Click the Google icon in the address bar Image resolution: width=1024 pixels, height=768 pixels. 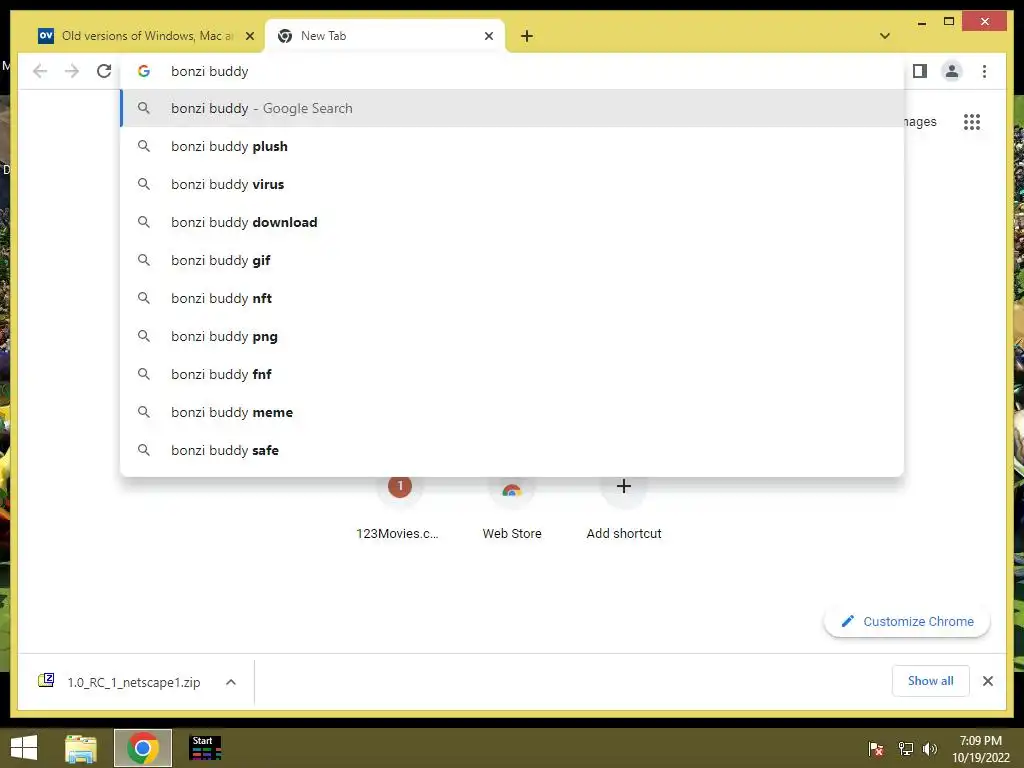pyautogui.click(x=144, y=71)
